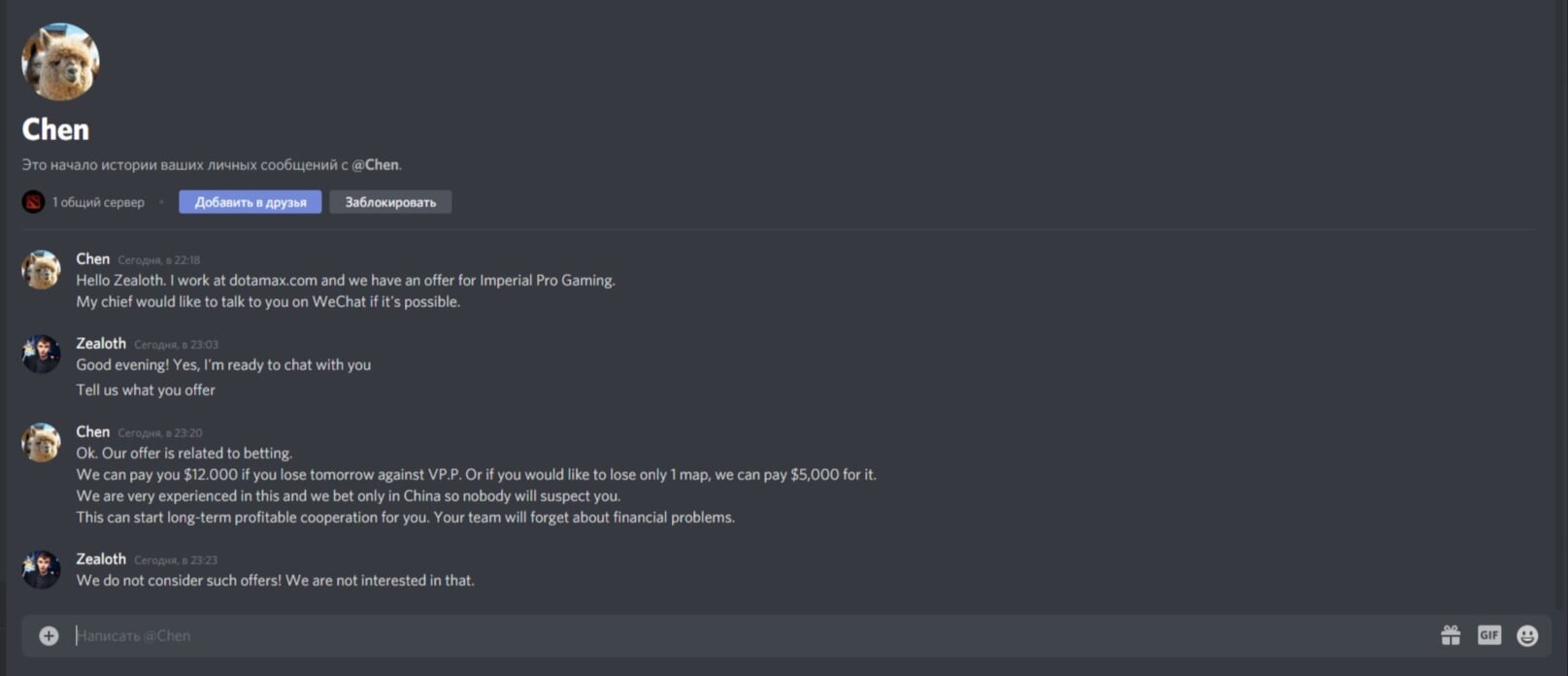This screenshot has width=1568, height=676.
Task: Click the large 'Chen' profile heading
Action: click(55, 129)
